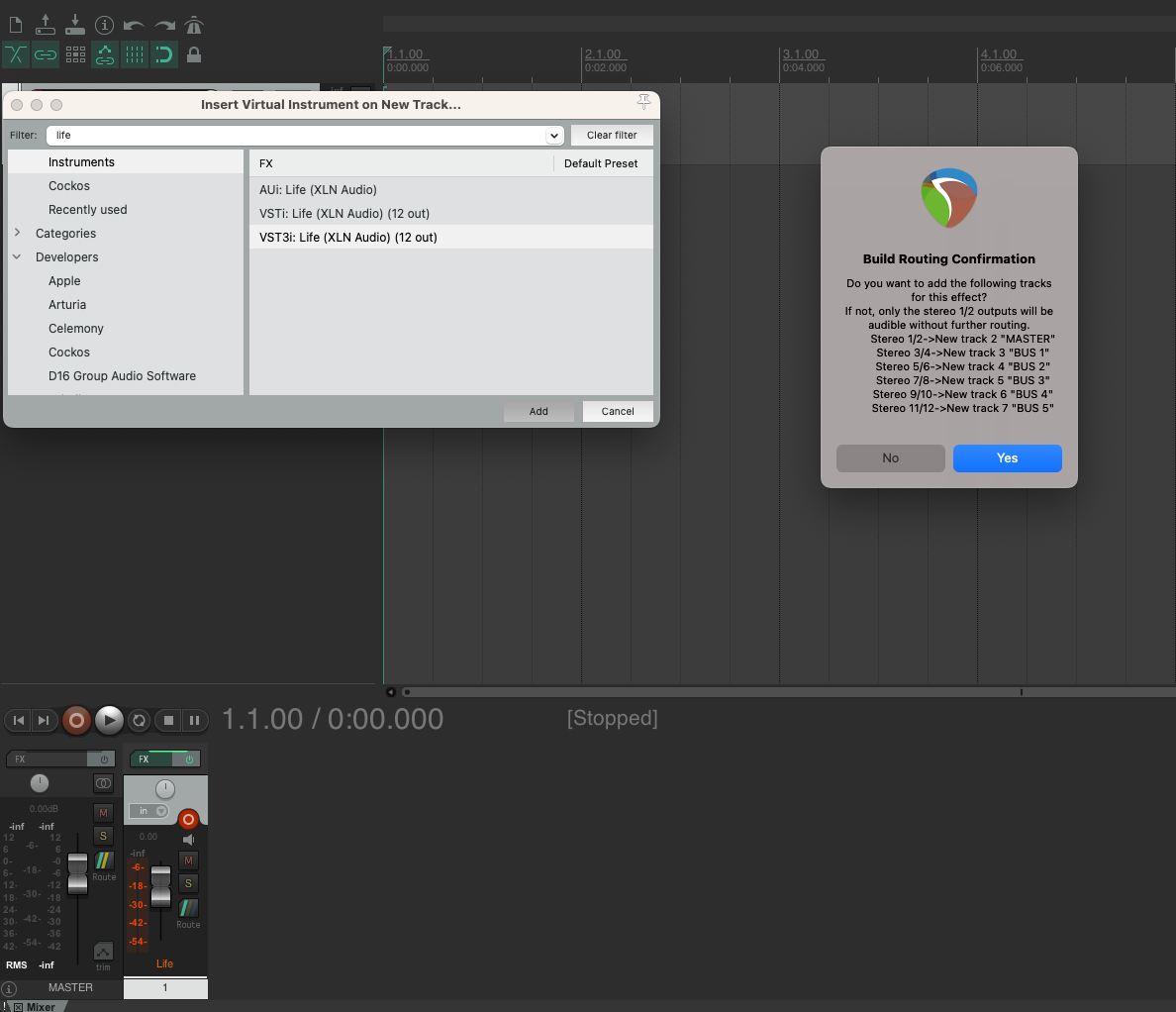Open the filter history dropdown arrow

coord(553,135)
